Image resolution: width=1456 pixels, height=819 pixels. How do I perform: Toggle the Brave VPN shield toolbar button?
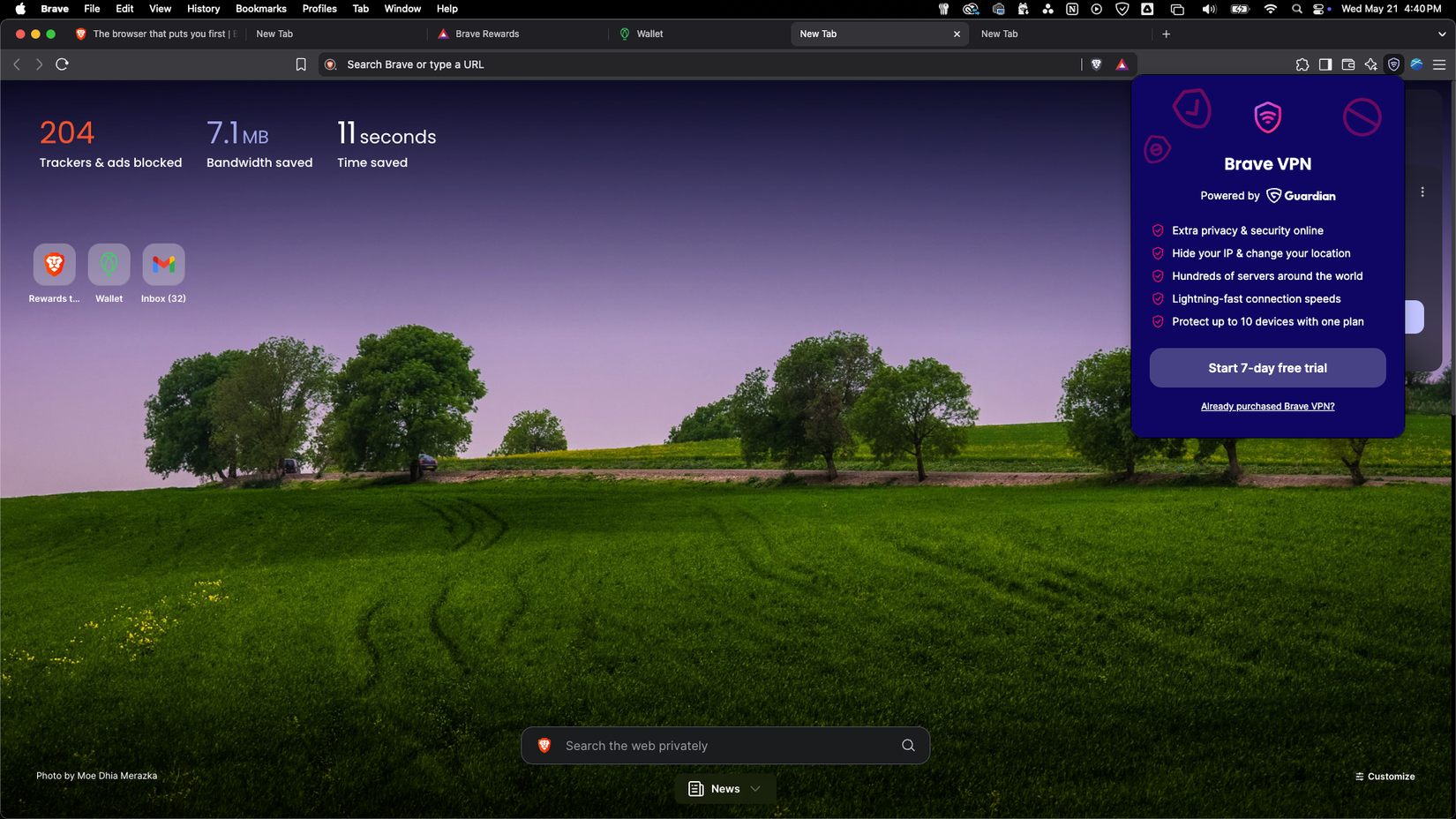point(1393,64)
